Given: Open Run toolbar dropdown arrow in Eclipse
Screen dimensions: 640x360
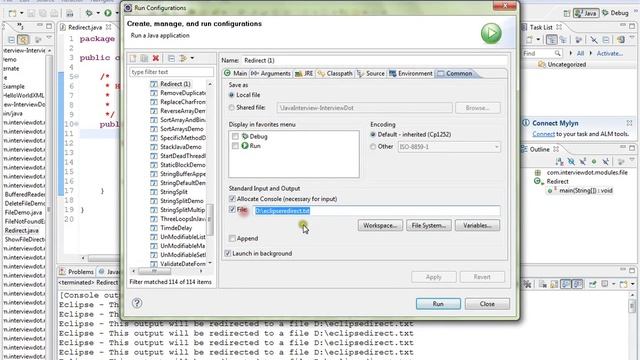Looking at the screenshot, I should (117, 13).
